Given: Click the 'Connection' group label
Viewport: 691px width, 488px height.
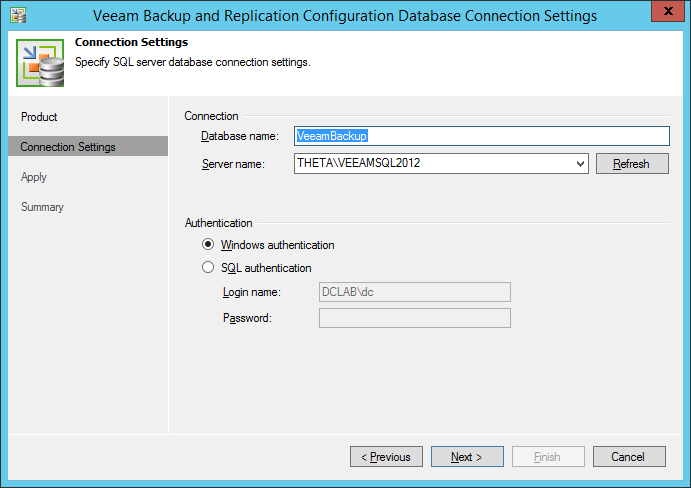Looking at the screenshot, I should [x=211, y=116].
